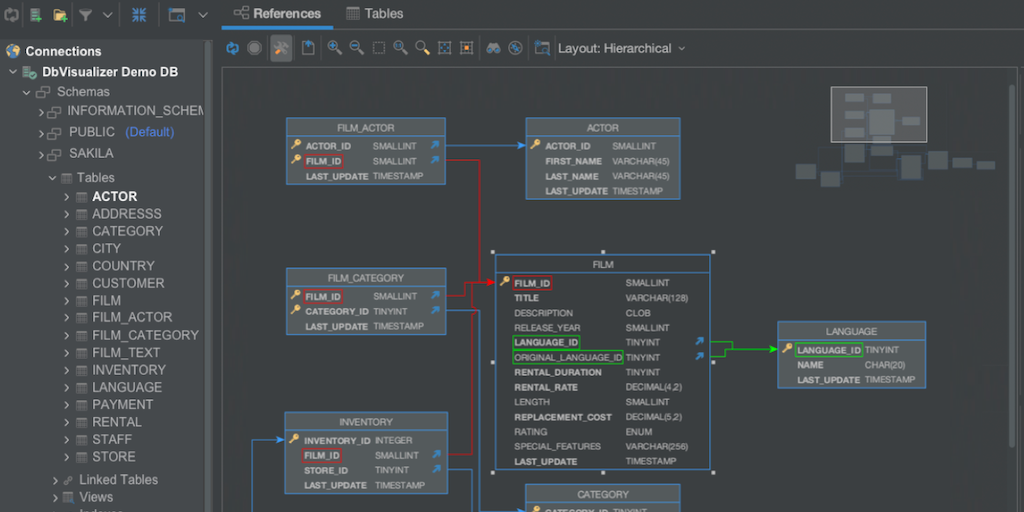Toggle the settings tools icon
This screenshot has height=512, width=1024.
(281, 48)
